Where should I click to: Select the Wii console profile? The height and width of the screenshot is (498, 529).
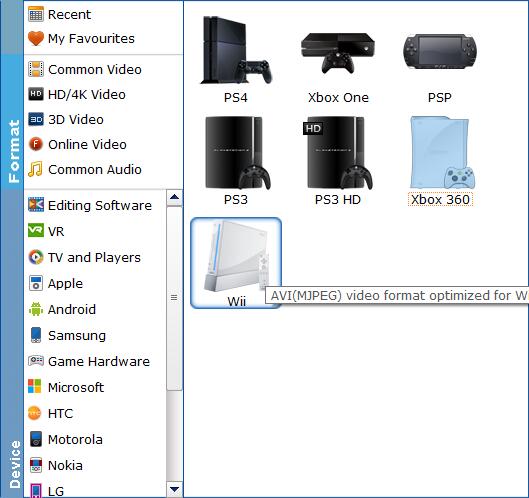[236, 263]
